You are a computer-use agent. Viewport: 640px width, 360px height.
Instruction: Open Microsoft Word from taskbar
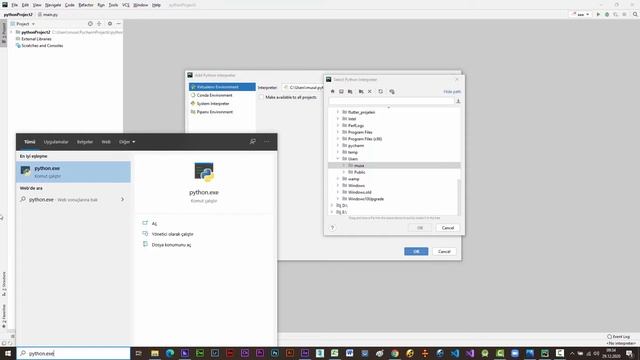point(349,353)
